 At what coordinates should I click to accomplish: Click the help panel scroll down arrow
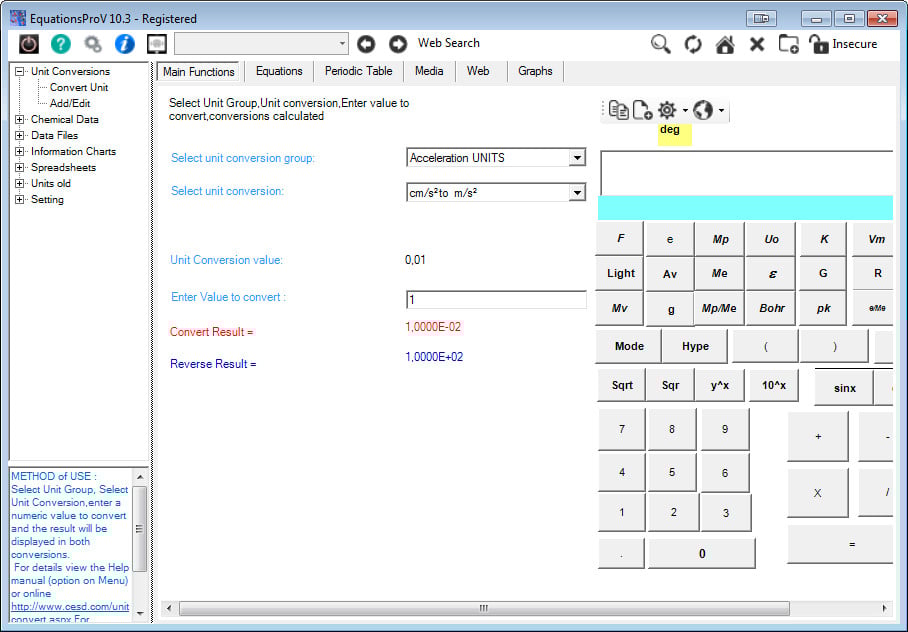coord(140,613)
